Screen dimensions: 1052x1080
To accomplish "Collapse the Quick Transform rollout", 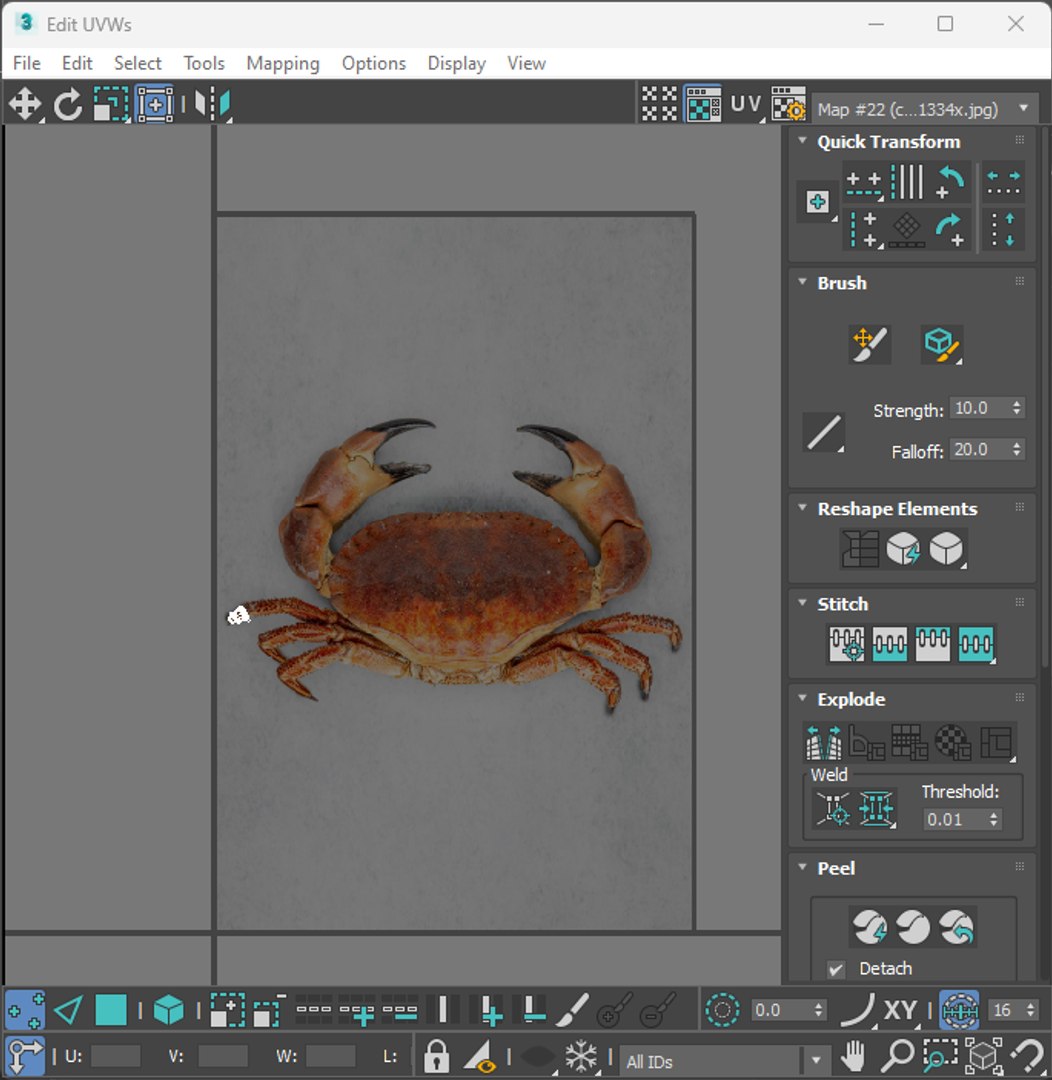I will click(x=802, y=140).
